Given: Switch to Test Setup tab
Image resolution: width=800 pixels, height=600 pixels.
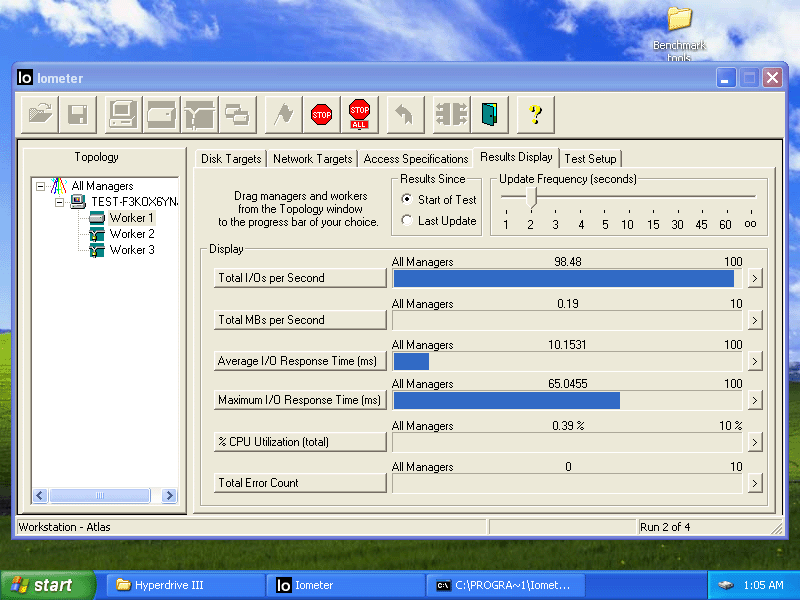Looking at the screenshot, I should (x=590, y=159).
